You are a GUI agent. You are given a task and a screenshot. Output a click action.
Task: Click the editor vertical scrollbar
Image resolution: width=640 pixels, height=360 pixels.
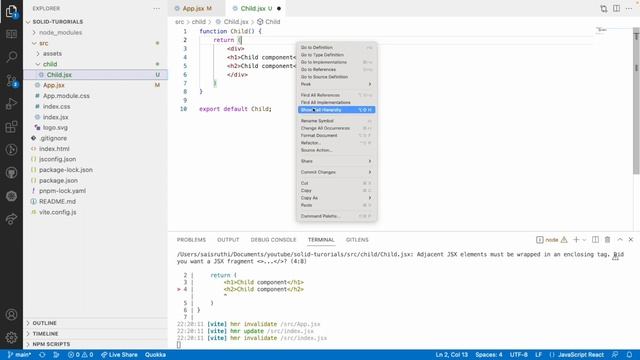(x=636, y=102)
